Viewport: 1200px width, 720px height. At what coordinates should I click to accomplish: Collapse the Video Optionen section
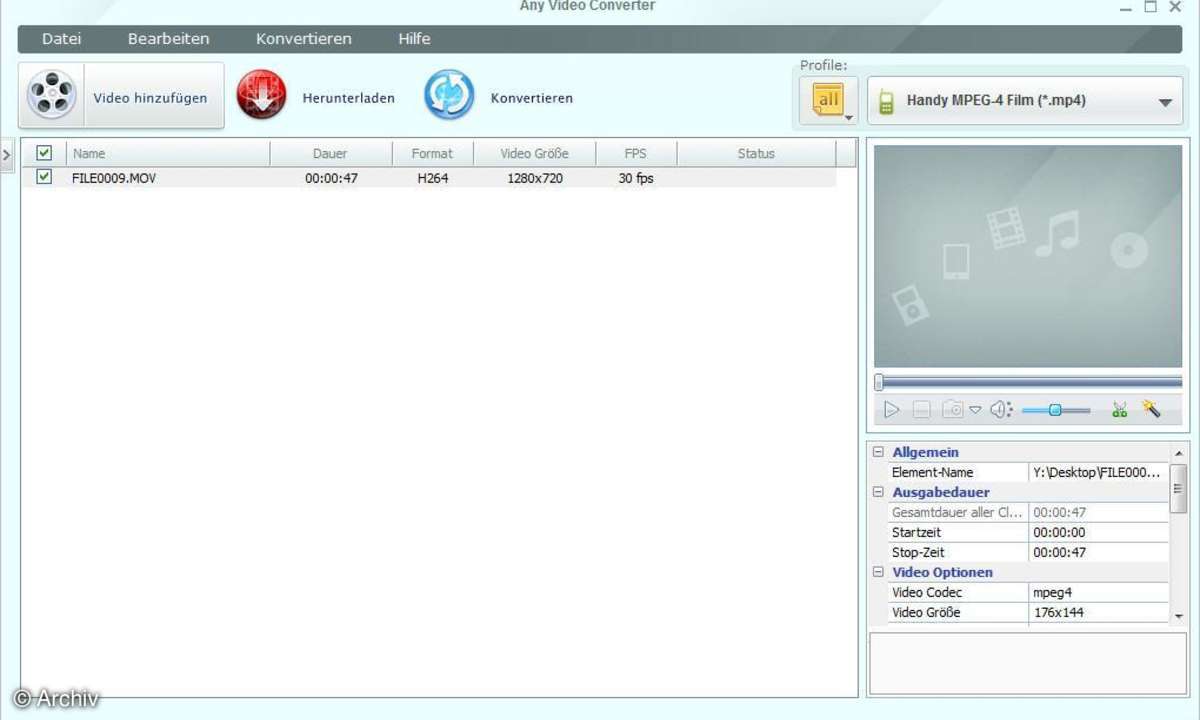pos(878,572)
